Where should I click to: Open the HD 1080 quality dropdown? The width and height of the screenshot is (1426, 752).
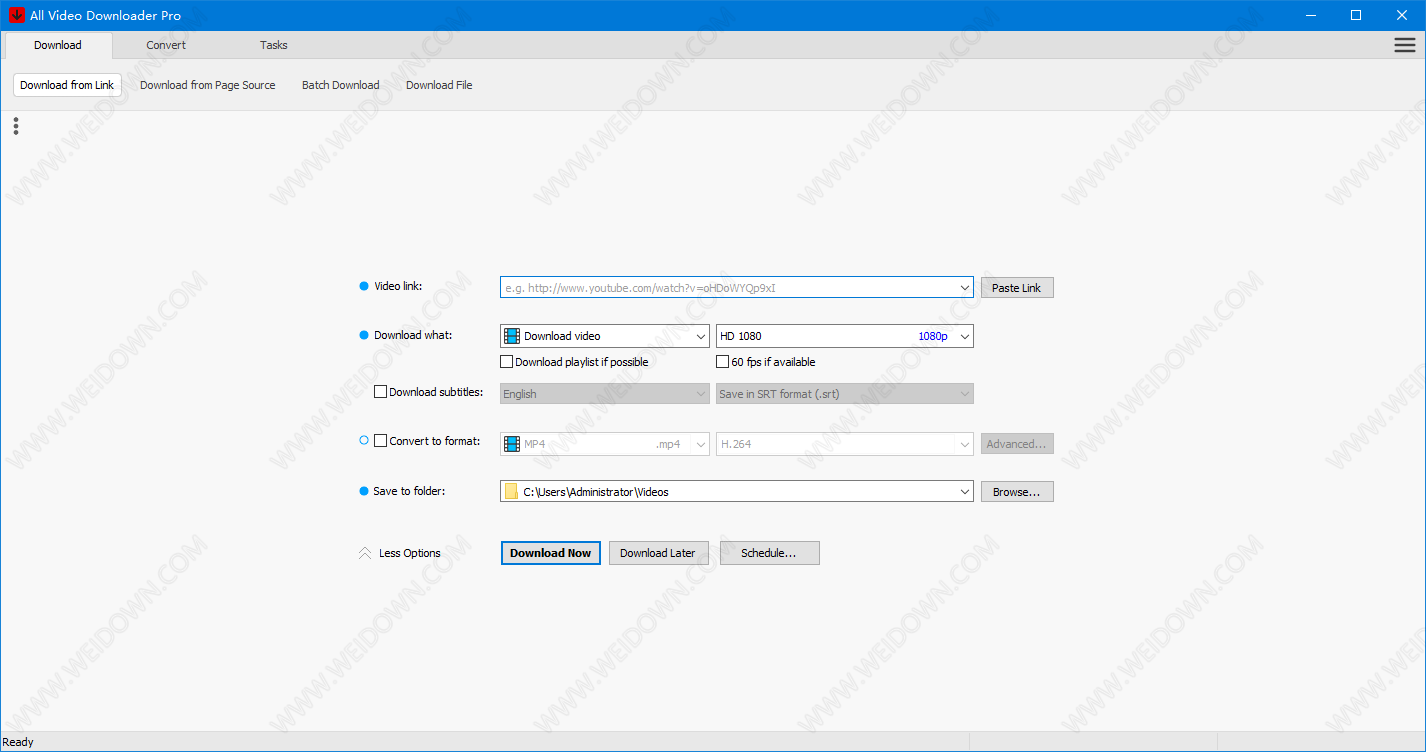[x=845, y=336]
